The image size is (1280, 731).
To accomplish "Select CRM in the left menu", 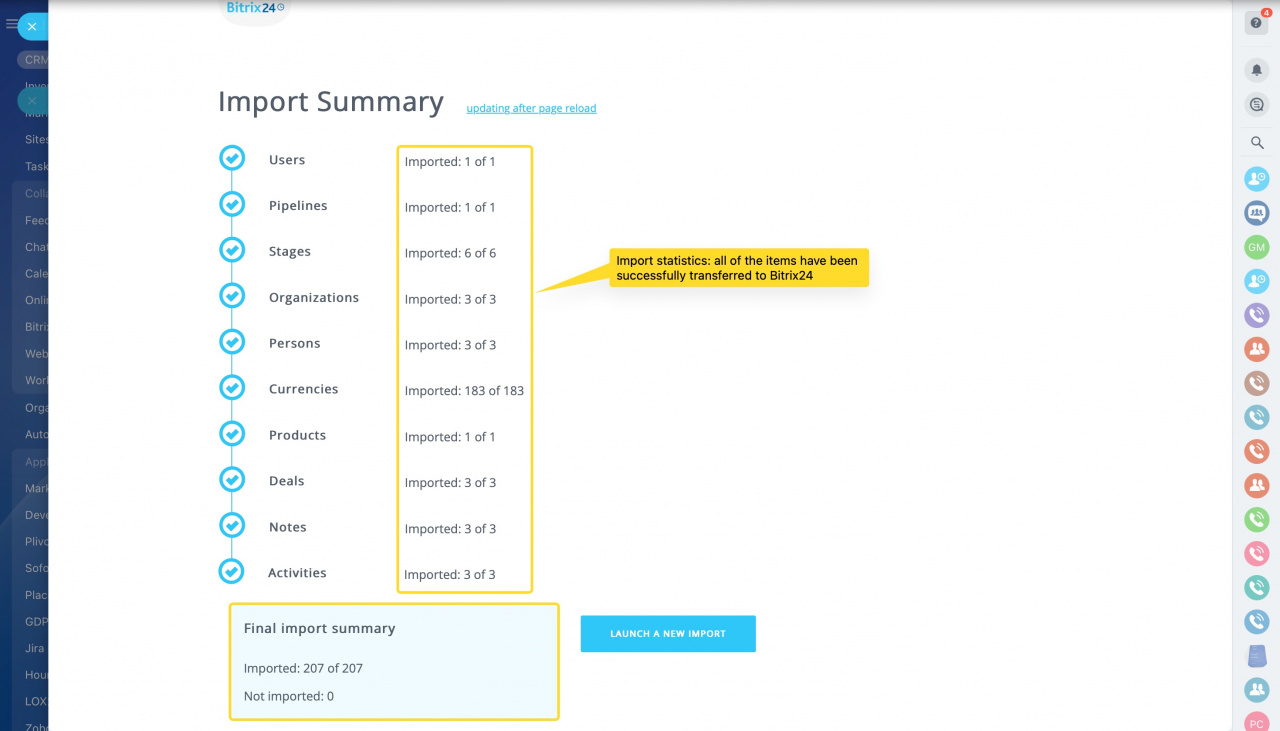I will pos(34,60).
